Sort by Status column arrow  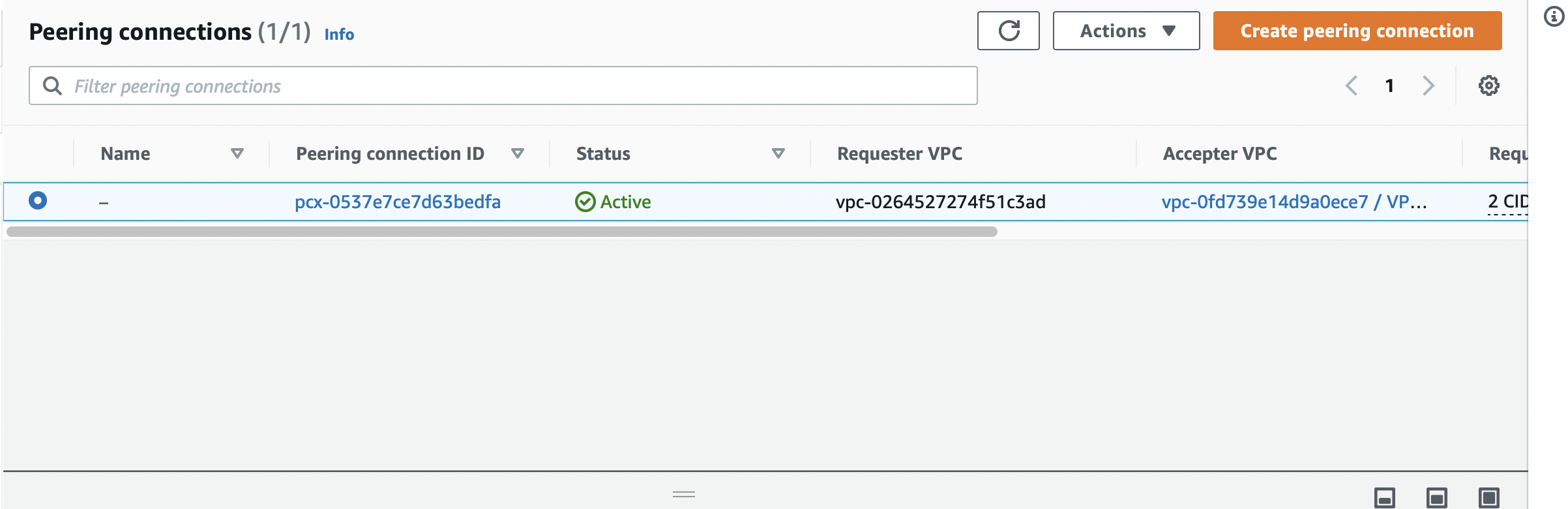[778, 153]
